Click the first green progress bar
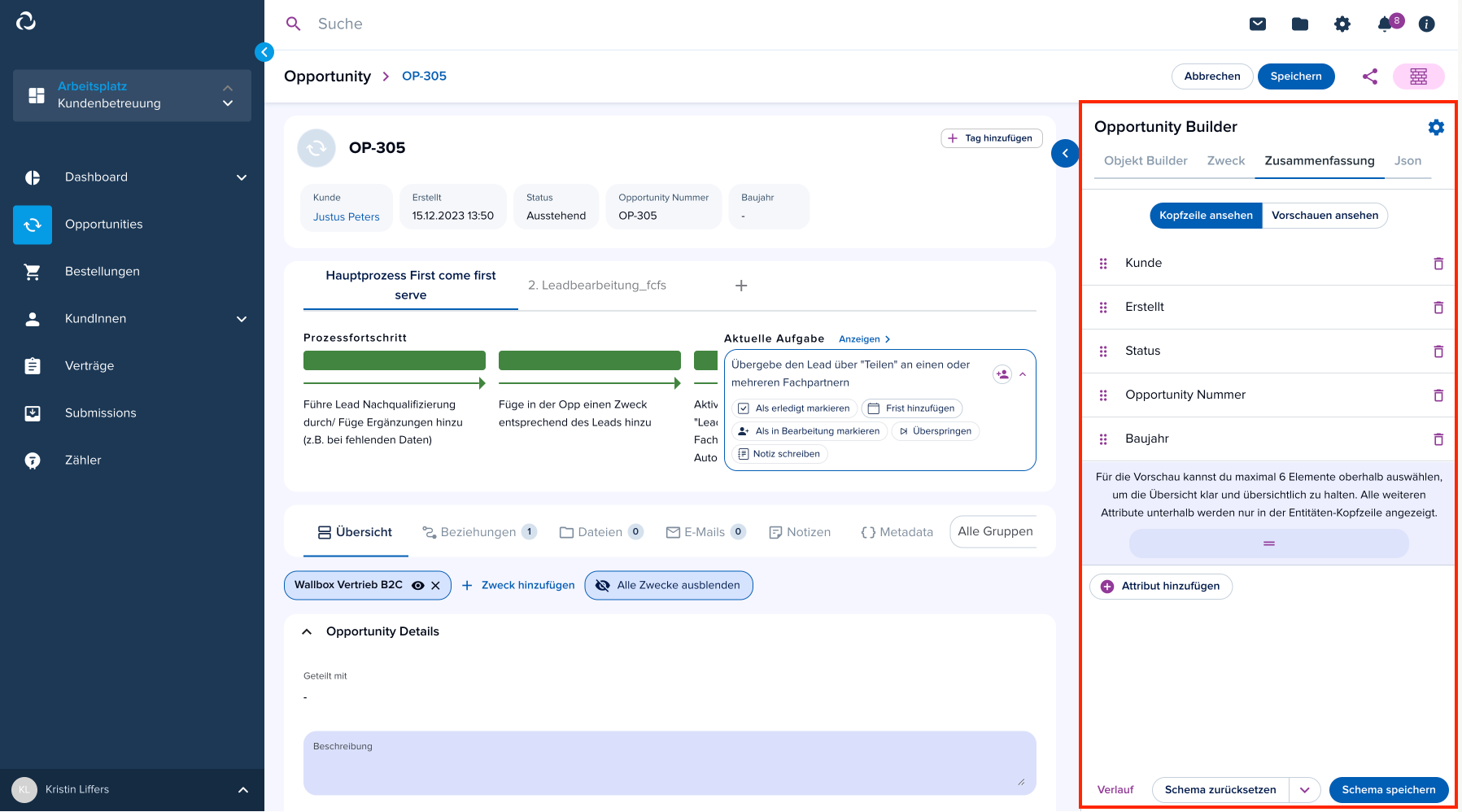1462x812 pixels. click(x=395, y=360)
